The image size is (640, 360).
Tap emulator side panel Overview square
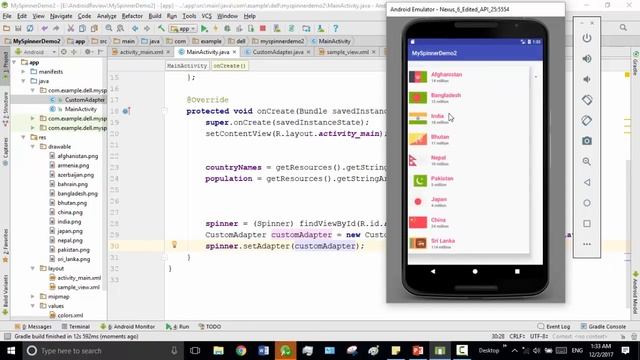(587, 224)
